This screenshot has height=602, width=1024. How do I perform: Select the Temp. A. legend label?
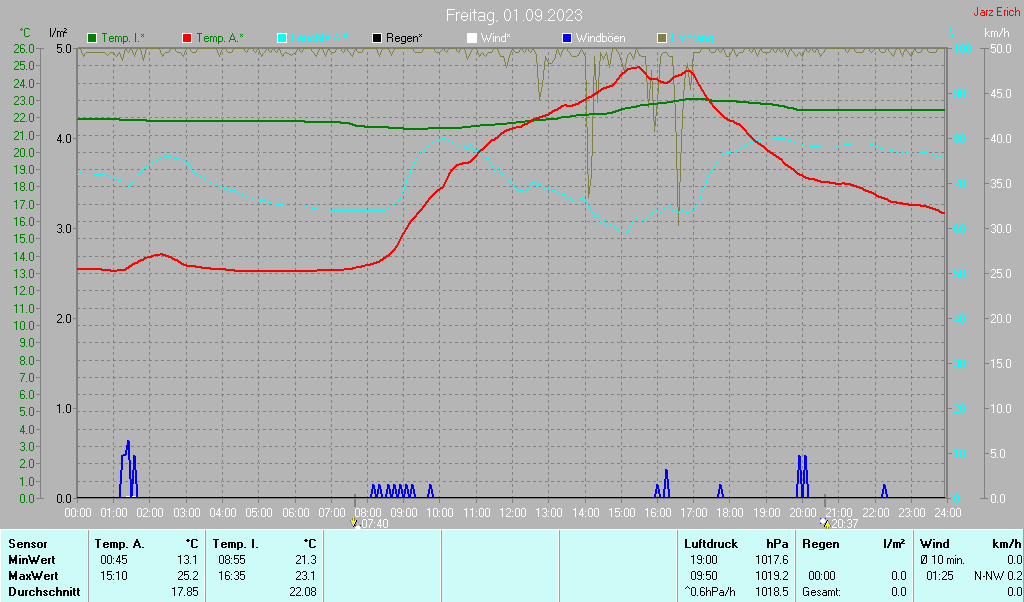(x=220, y=38)
